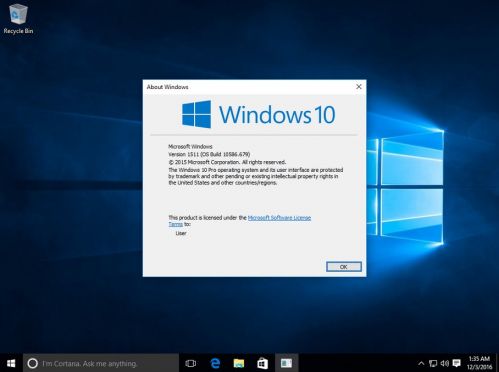Open the taskbar clock and date
The height and width of the screenshot is (372, 499).
[x=479, y=363]
